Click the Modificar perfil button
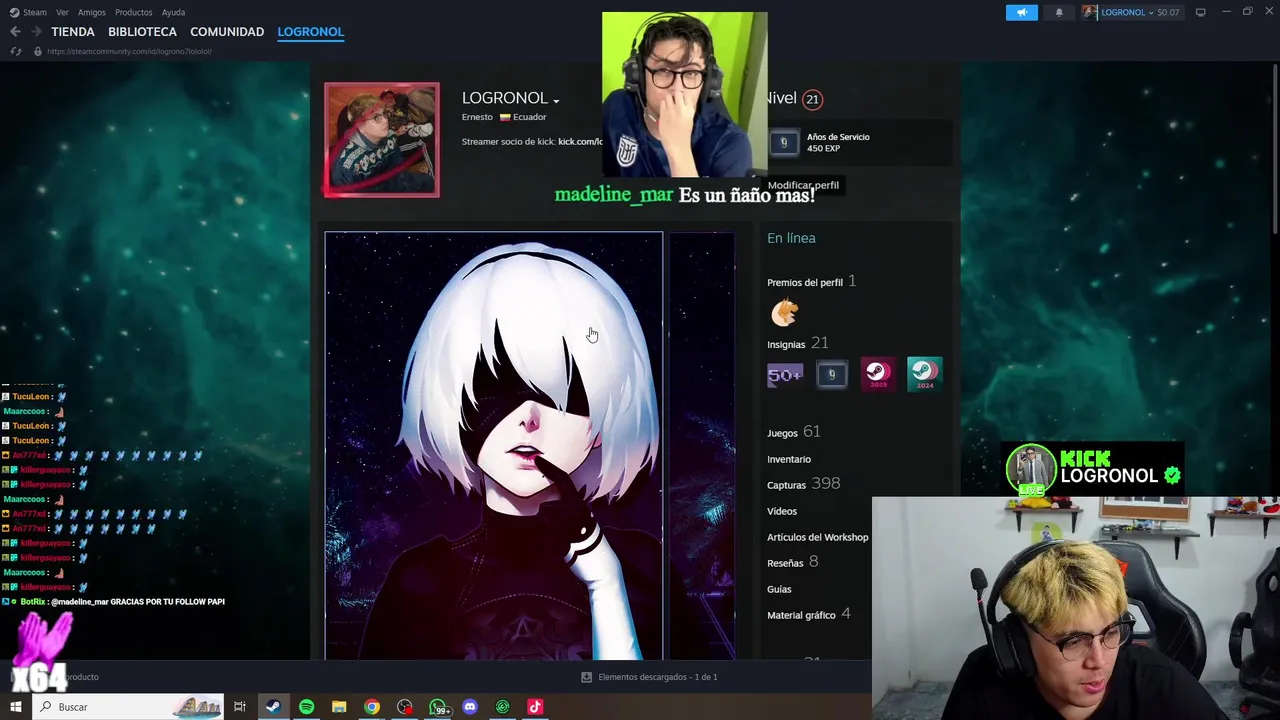The image size is (1280, 720). pos(803,185)
